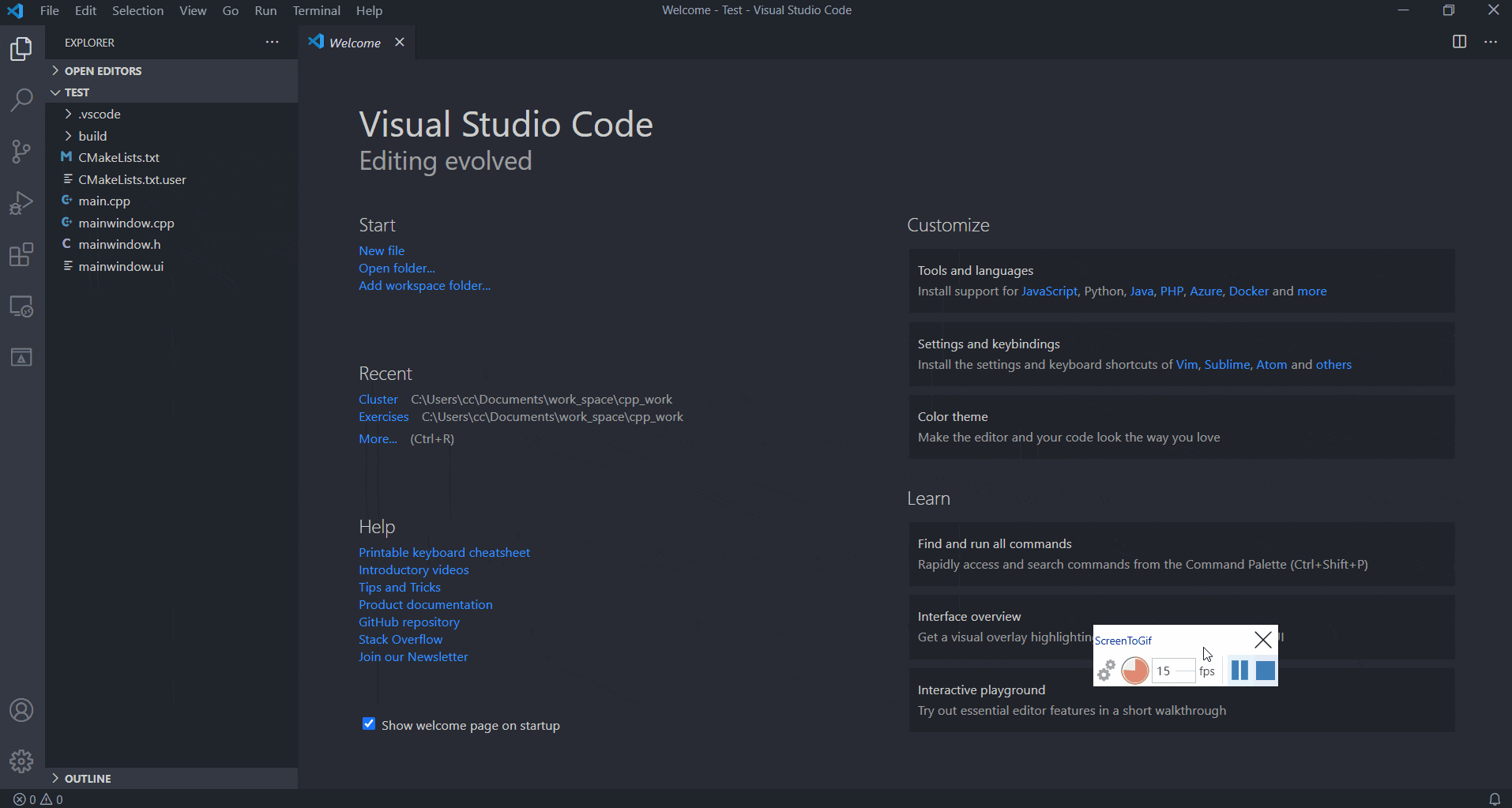Open the notifications bell in status bar
The image size is (1512, 808).
pos(1495,799)
